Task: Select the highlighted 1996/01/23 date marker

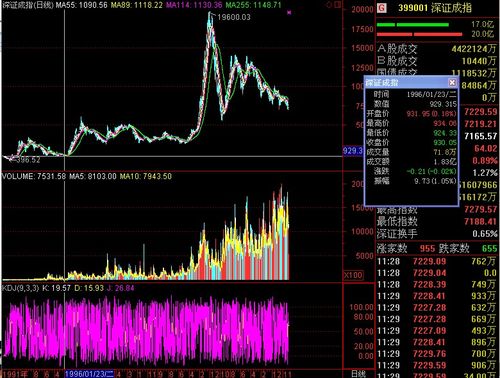Action: click(89, 374)
